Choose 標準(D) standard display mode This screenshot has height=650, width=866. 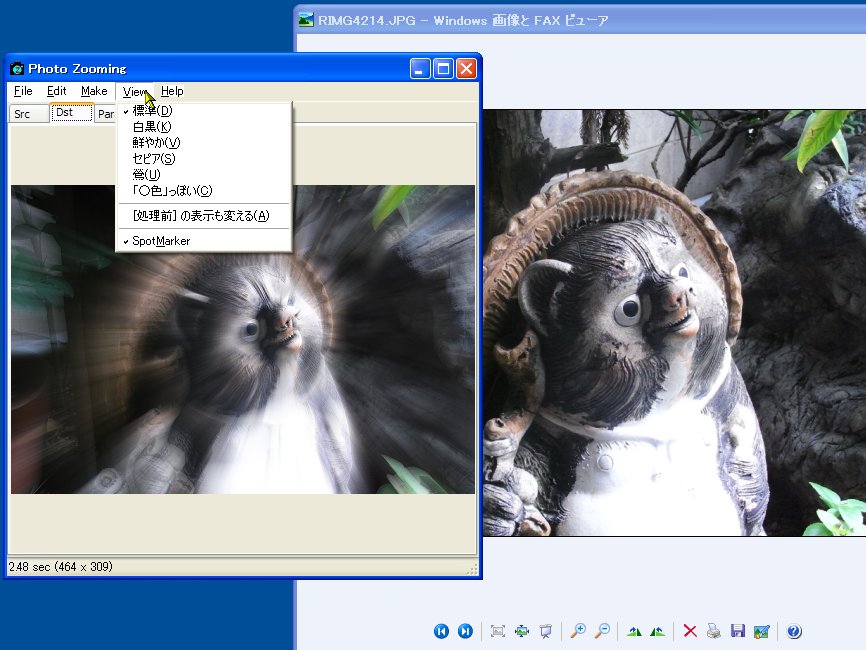[x=153, y=111]
